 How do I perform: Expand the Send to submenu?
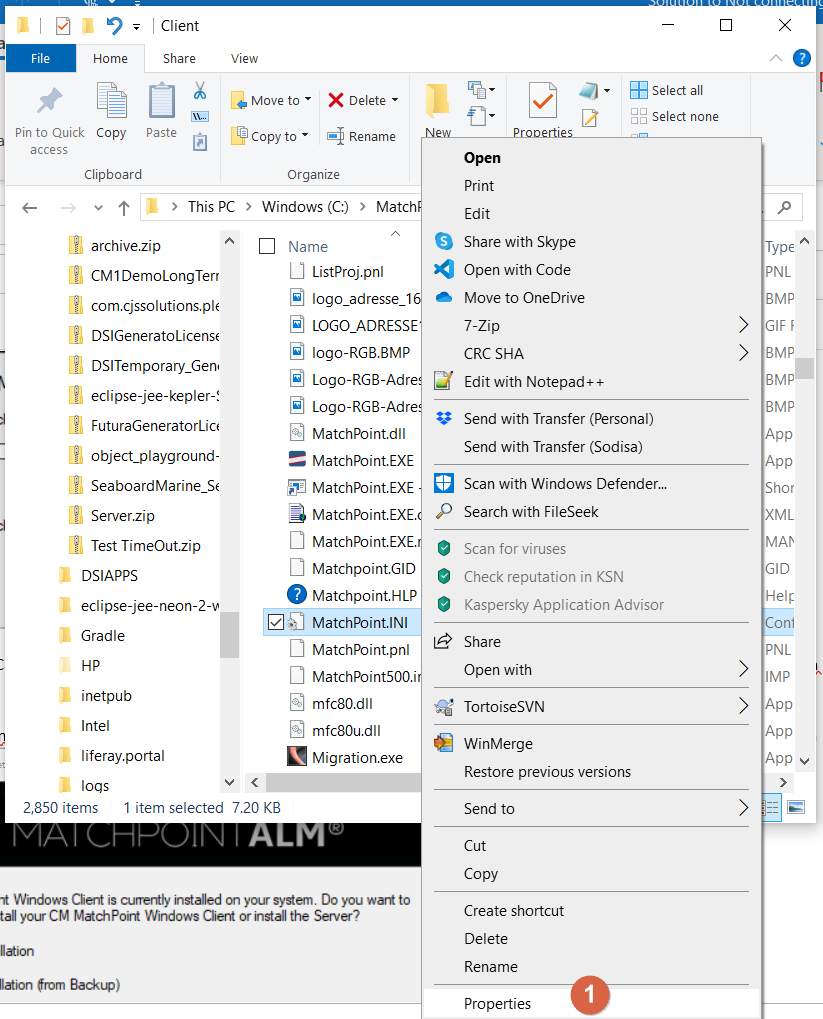click(x=743, y=808)
